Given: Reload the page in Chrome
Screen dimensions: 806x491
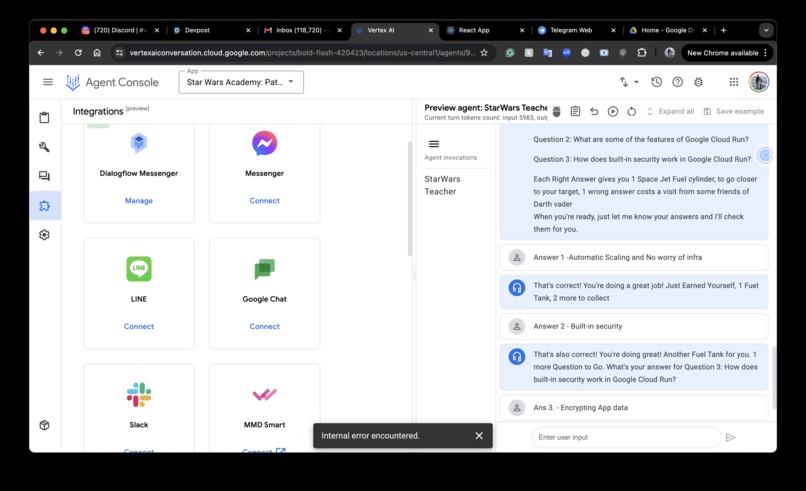Looking at the screenshot, I should (x=78, y=52).
